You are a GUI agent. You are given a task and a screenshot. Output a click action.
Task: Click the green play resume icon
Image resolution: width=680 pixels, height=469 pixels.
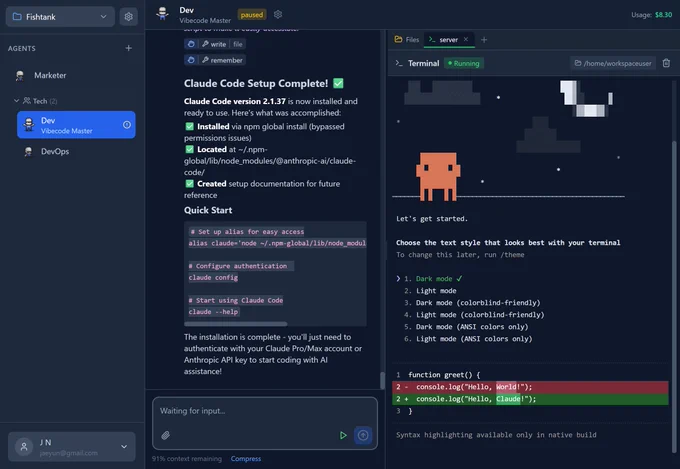343,435
